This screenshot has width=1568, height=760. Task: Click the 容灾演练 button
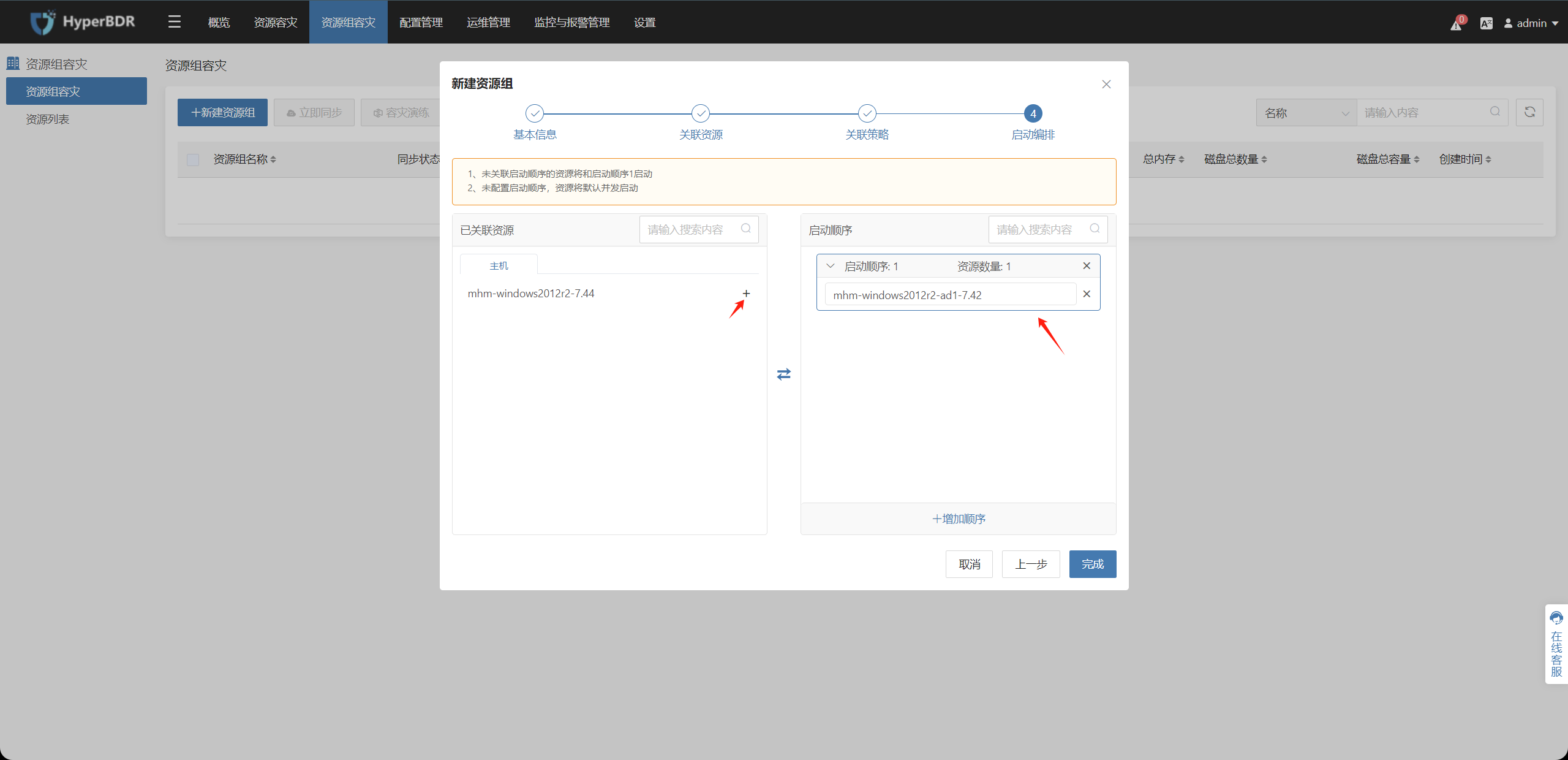pos(401,112)
